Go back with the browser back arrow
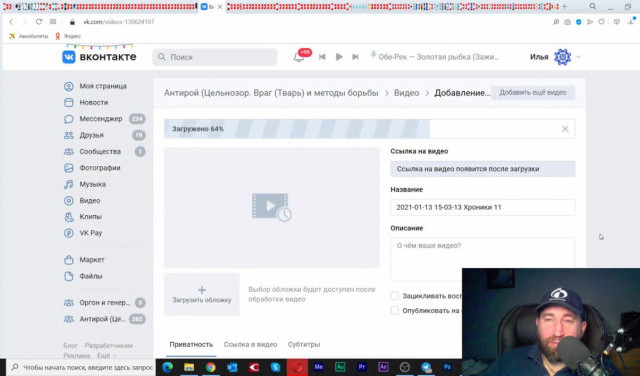 [11, 22]
